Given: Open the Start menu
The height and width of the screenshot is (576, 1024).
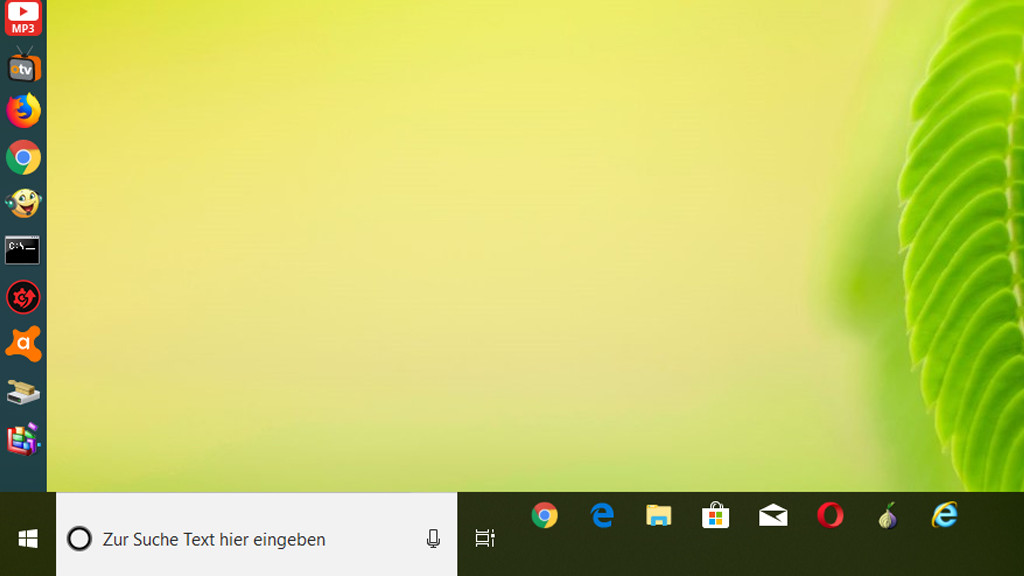Looking at the screenshot, I should 28,536.
